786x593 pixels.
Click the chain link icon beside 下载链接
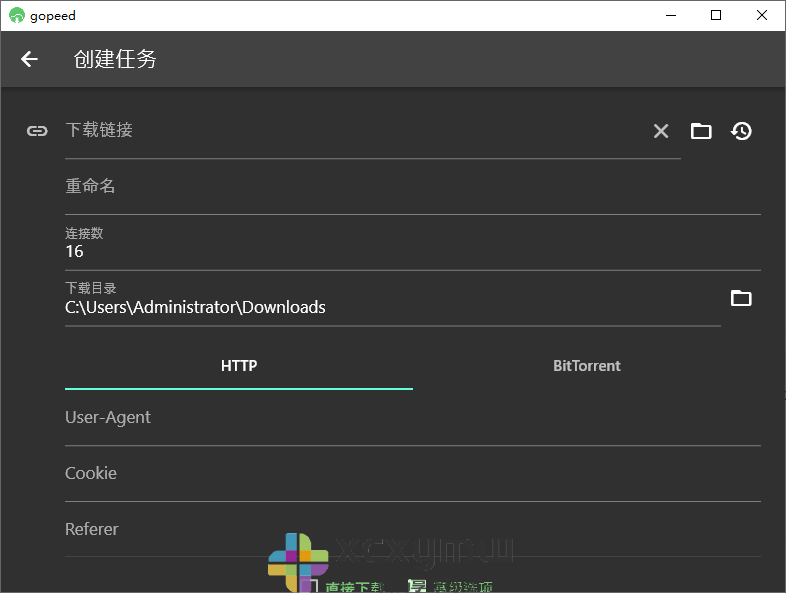coord(37,131)
